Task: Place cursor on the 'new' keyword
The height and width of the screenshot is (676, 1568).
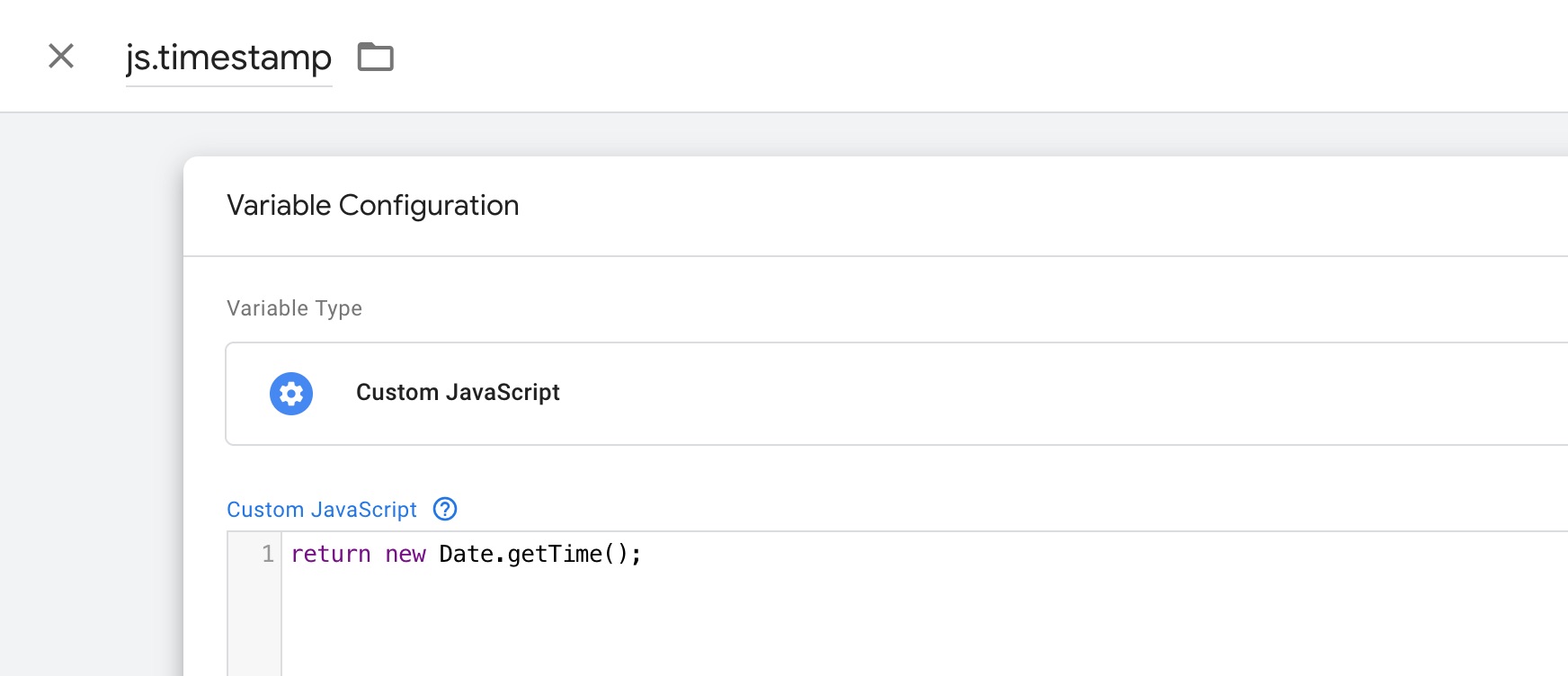Action: (405, 555)
